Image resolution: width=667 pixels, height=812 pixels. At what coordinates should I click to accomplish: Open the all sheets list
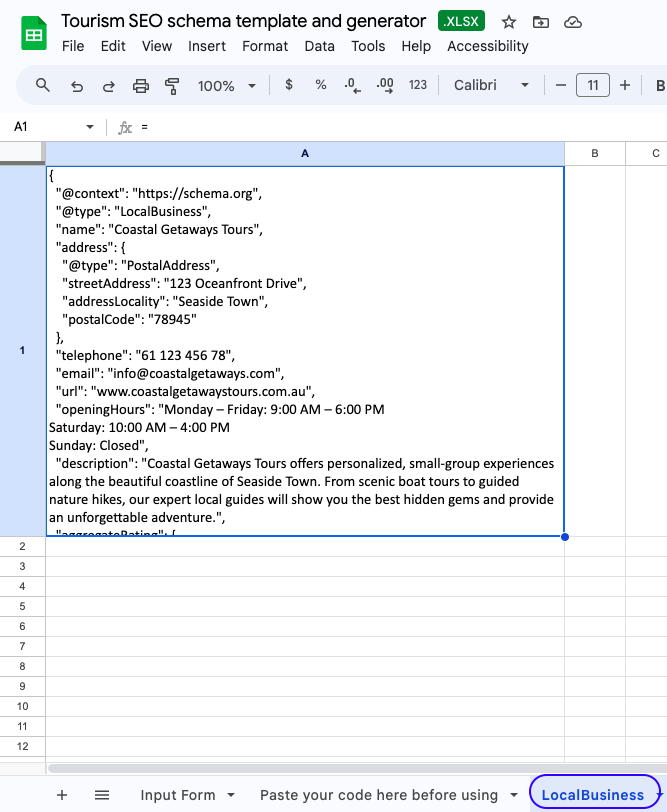coord(102,795)
